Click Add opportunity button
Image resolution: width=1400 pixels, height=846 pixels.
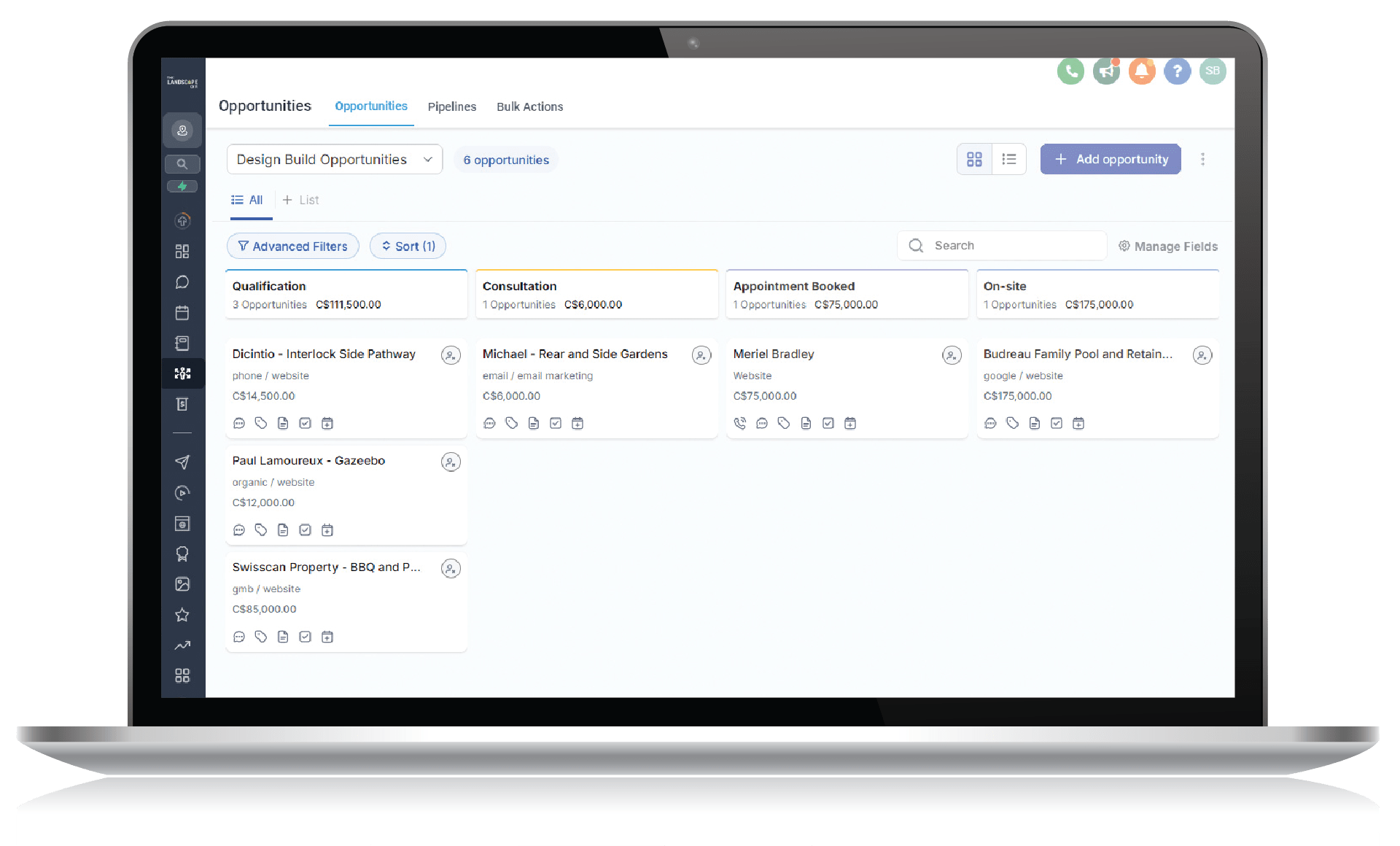(1111, 159)
